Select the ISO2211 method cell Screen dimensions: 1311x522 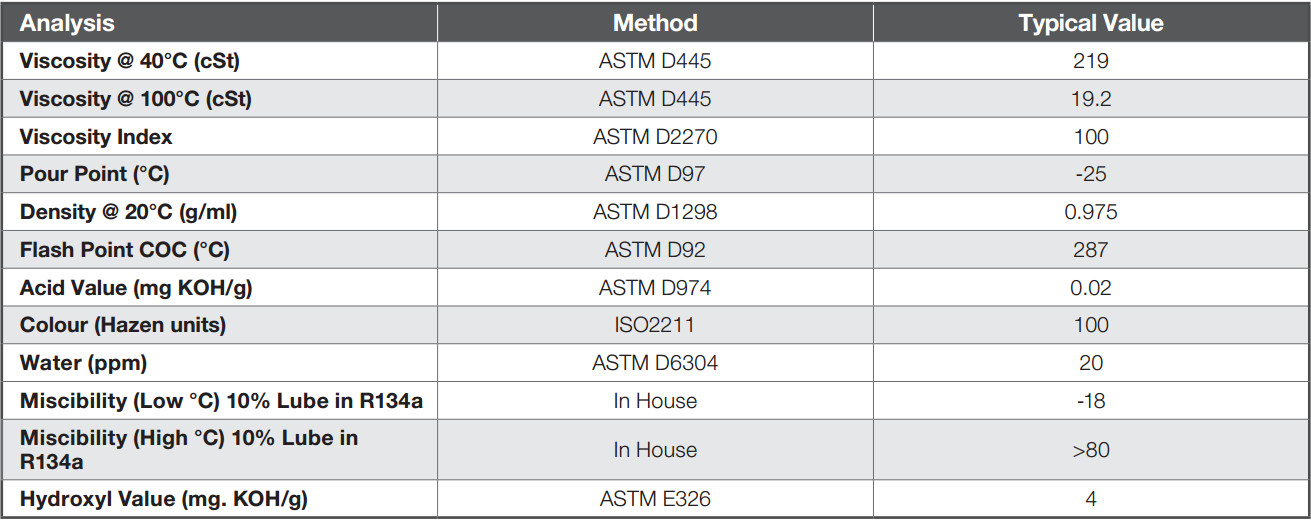click(x=655, y=325)
